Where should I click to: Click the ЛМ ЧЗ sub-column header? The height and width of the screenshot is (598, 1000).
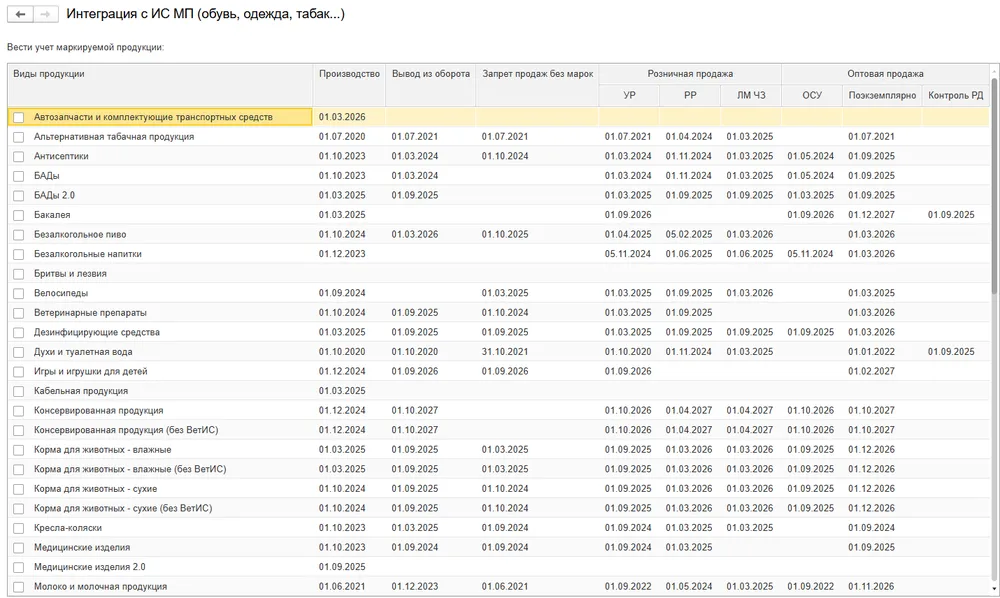pyautogui.click(x=751, y=95)
